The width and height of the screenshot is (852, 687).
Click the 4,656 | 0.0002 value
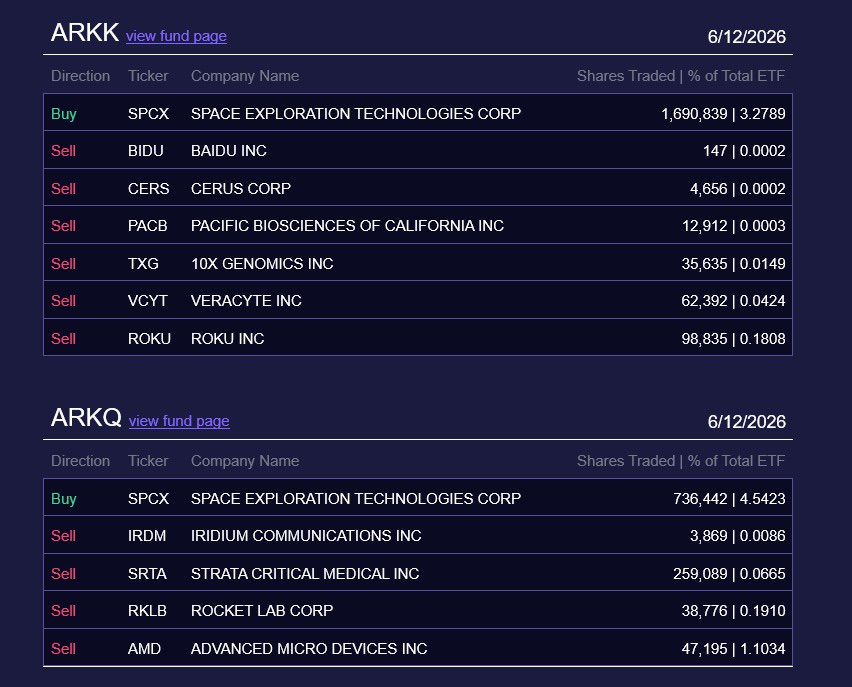737,189
